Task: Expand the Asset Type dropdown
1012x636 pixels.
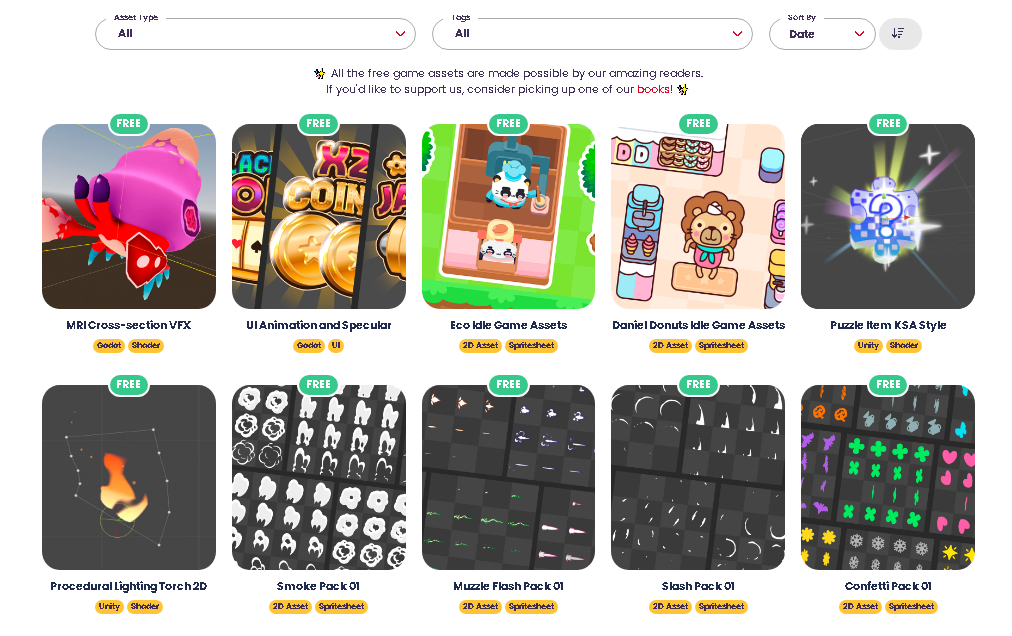Action: pyautogui.click(x=255, y=34)
